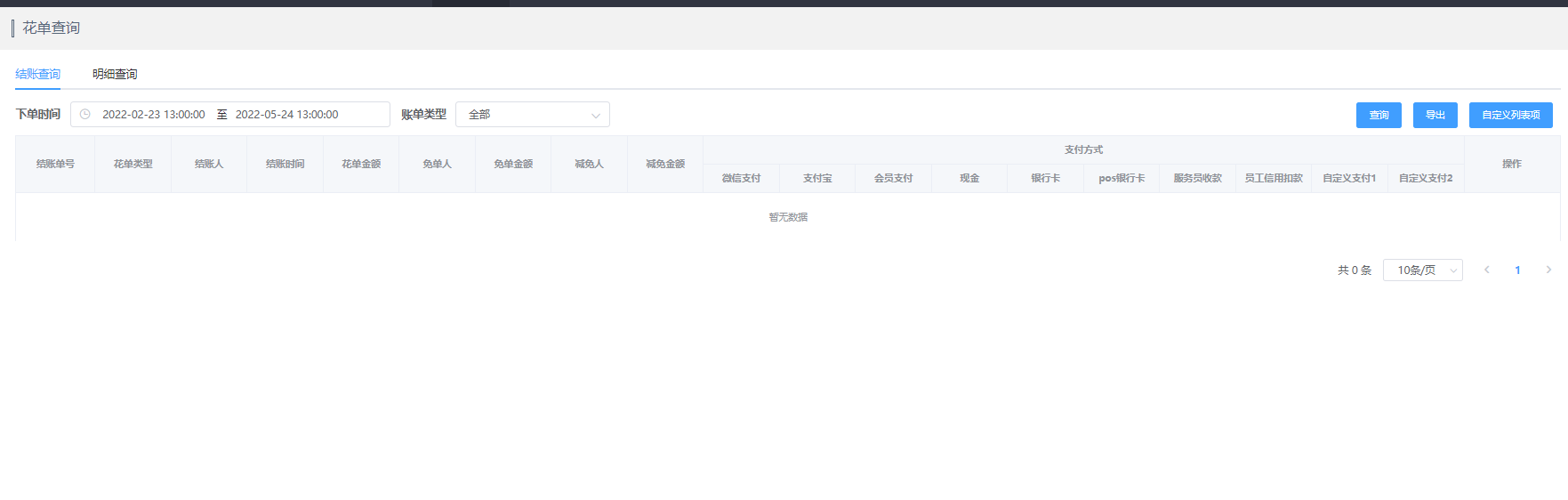Viewport: 1568px width, 500px height.
Task: Set start time 2022-02-23 13:00:00 field
Action: point(154,115)
